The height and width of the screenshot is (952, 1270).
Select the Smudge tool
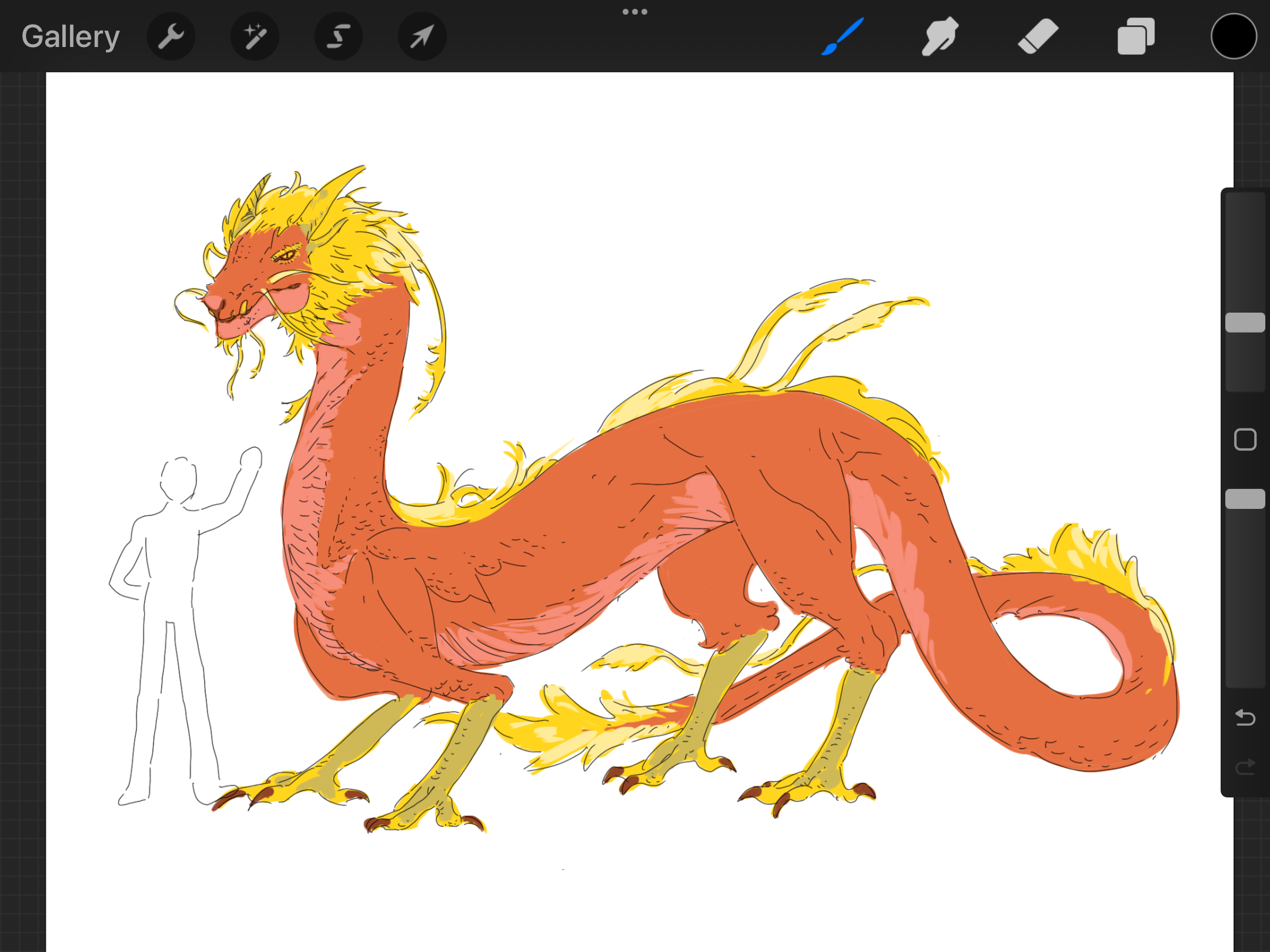(940, 36)
